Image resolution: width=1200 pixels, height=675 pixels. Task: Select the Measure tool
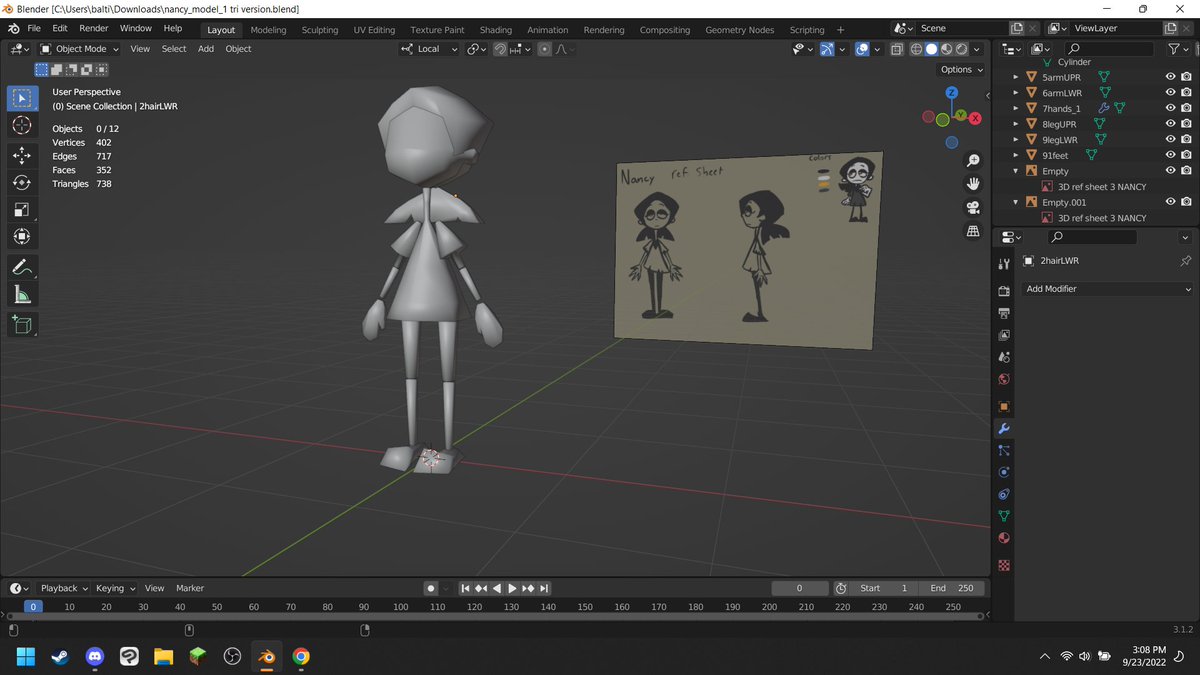[22, 294]
